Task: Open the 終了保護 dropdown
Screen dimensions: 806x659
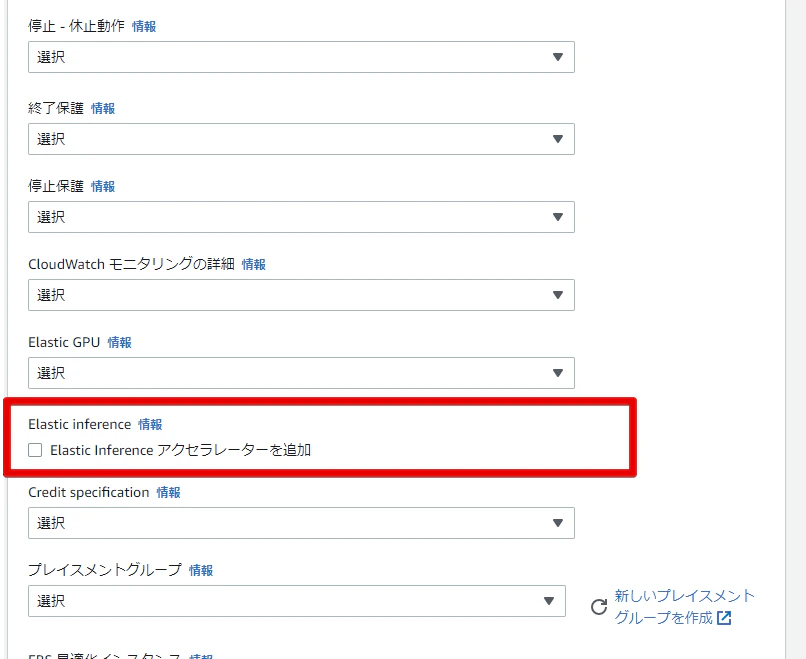Action: point(301,139)
